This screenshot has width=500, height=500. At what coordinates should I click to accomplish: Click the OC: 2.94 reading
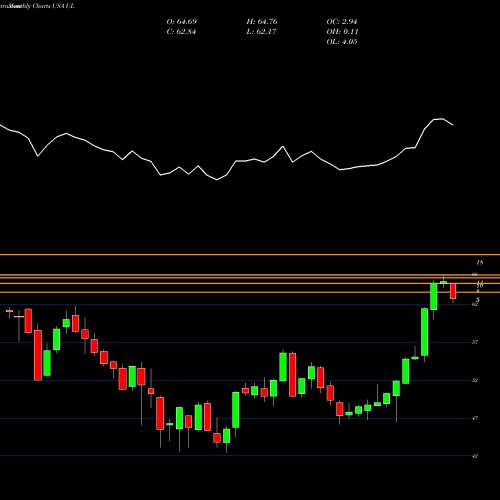(342, 22)
